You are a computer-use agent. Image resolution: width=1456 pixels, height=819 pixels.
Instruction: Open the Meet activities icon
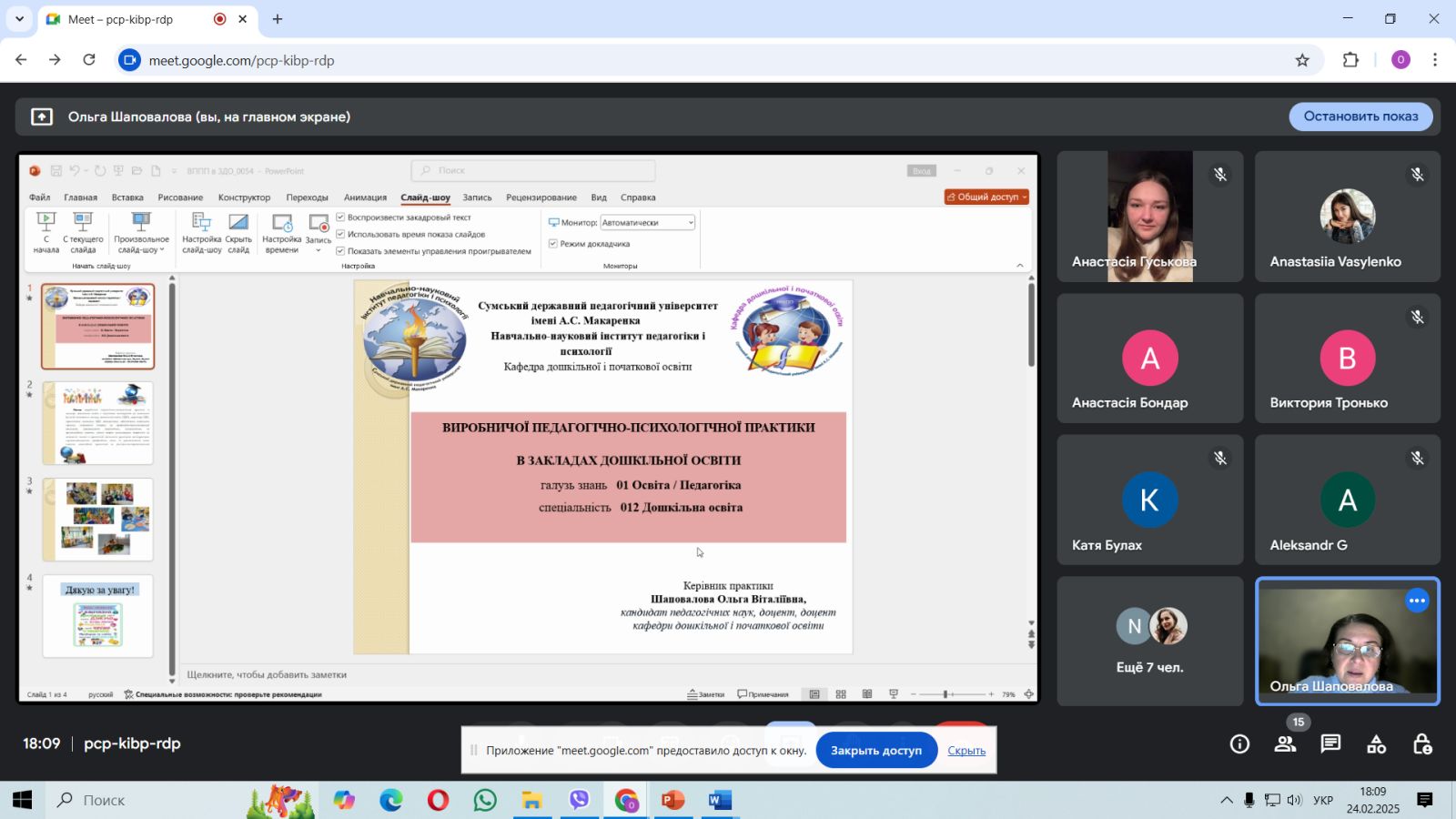tap(1376, 744)
